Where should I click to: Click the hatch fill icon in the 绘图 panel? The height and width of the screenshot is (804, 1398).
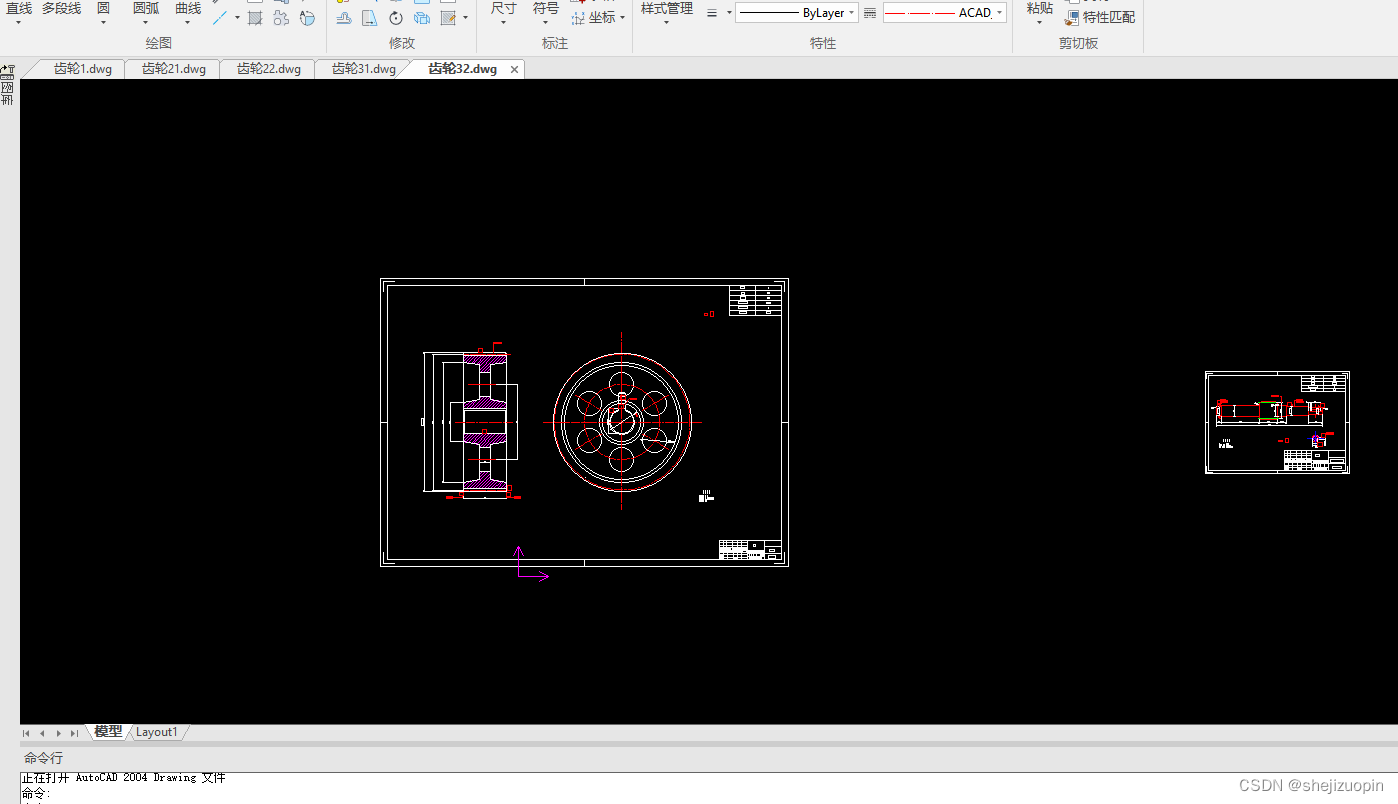pos(255,17)
